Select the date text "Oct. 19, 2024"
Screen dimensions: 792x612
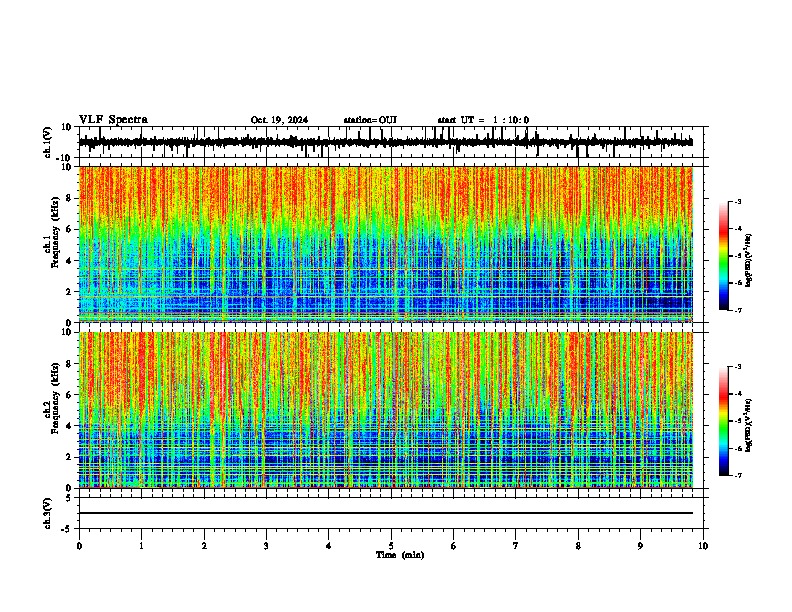(x=279, y=120)
